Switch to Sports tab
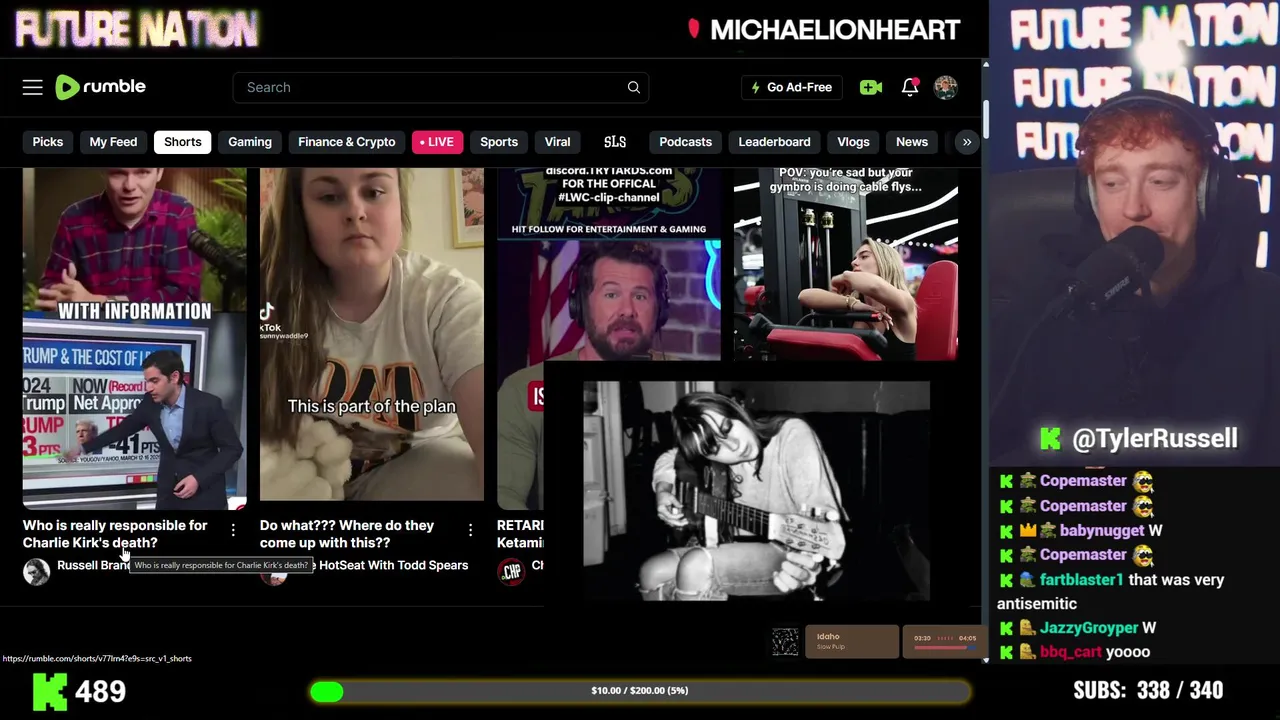The image size is (1280, 720). click(x=499, y=142)
